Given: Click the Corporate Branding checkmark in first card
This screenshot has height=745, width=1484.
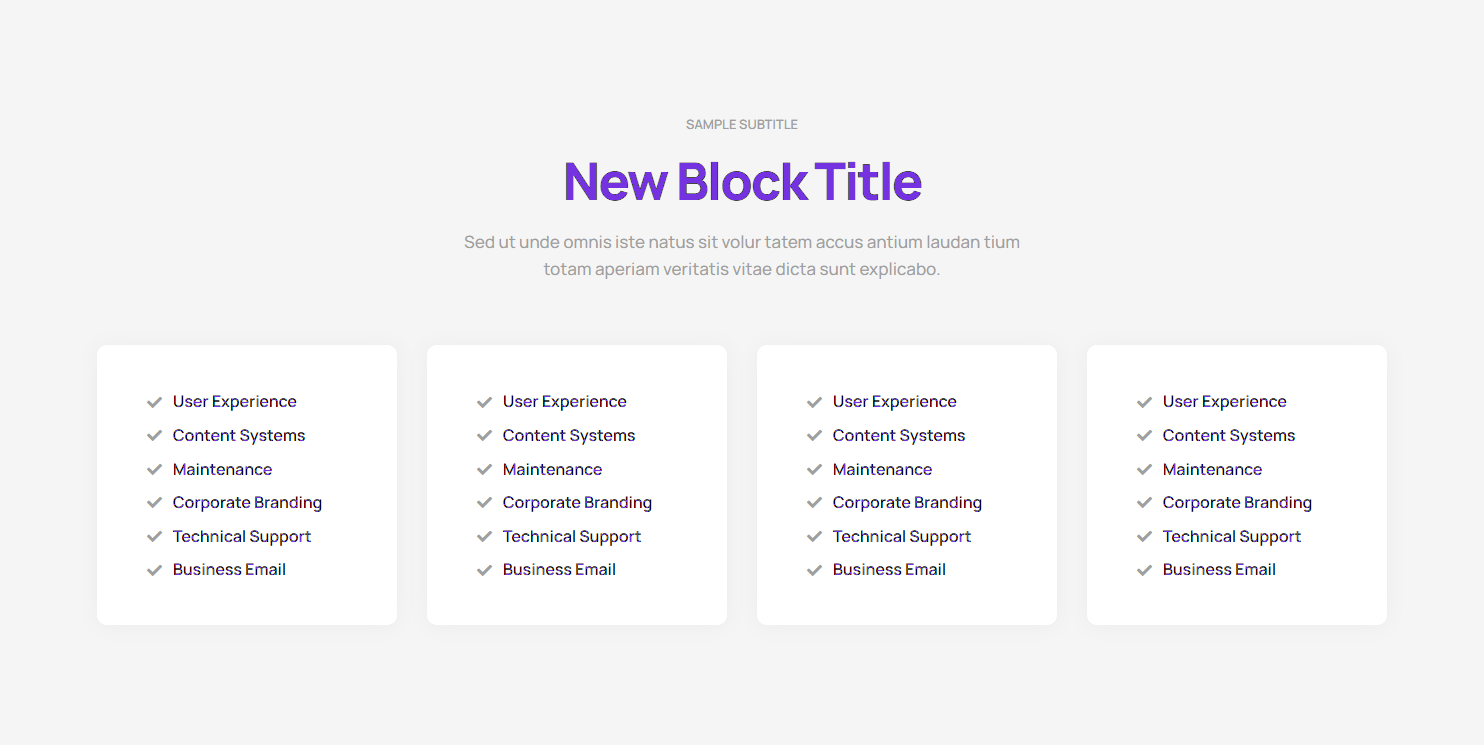Looking at the screenshot, I should pyautogui.click(x=154, y=503).
